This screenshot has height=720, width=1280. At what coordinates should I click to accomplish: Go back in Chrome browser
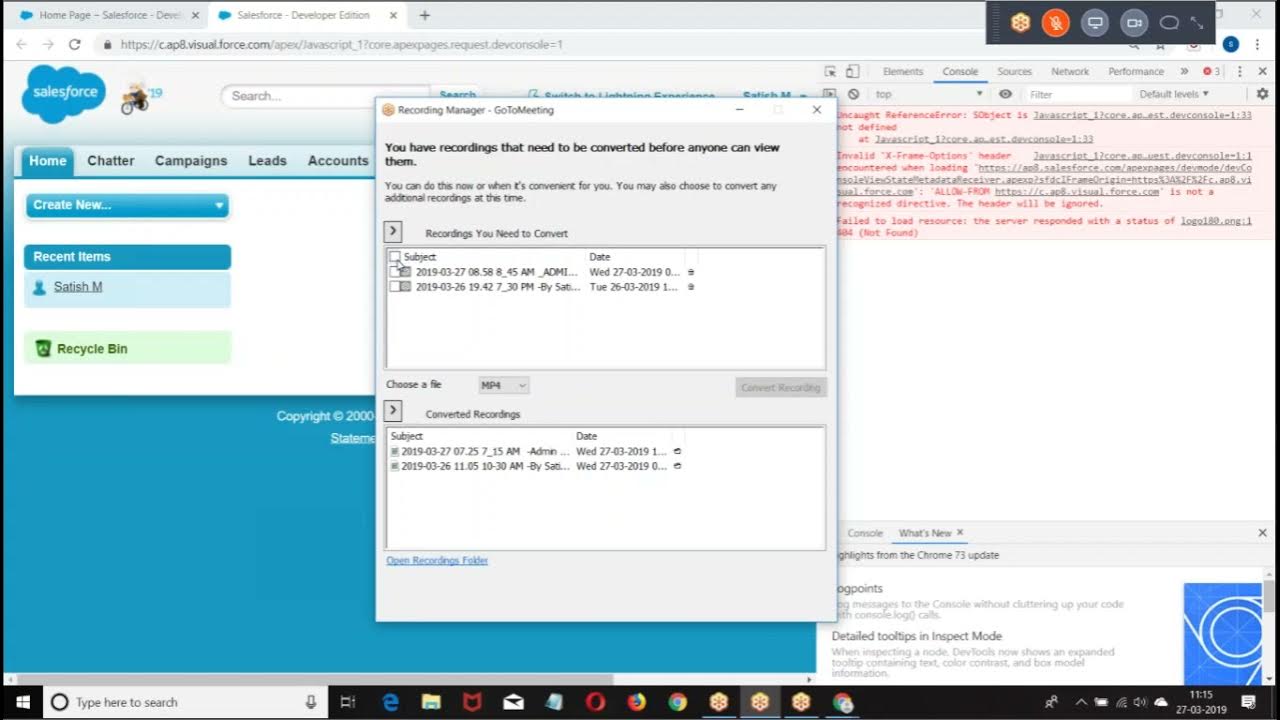pyautogui.click(x=21, y=44)
